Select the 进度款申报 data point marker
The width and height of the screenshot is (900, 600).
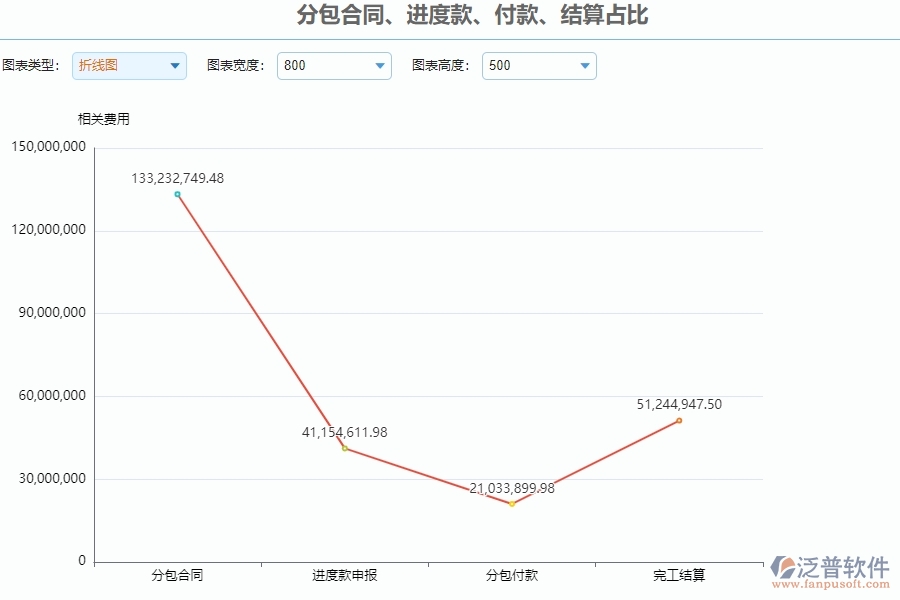click(344, 447)
